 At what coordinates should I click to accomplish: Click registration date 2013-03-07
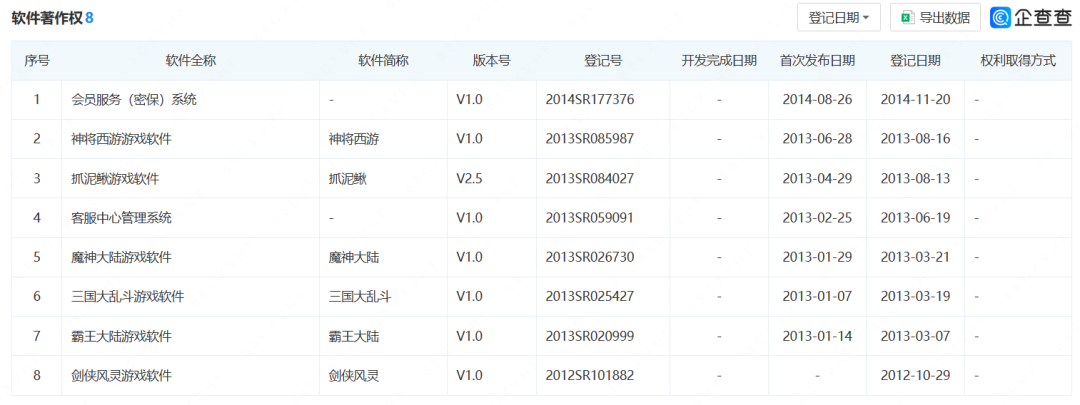click(915, 337)
